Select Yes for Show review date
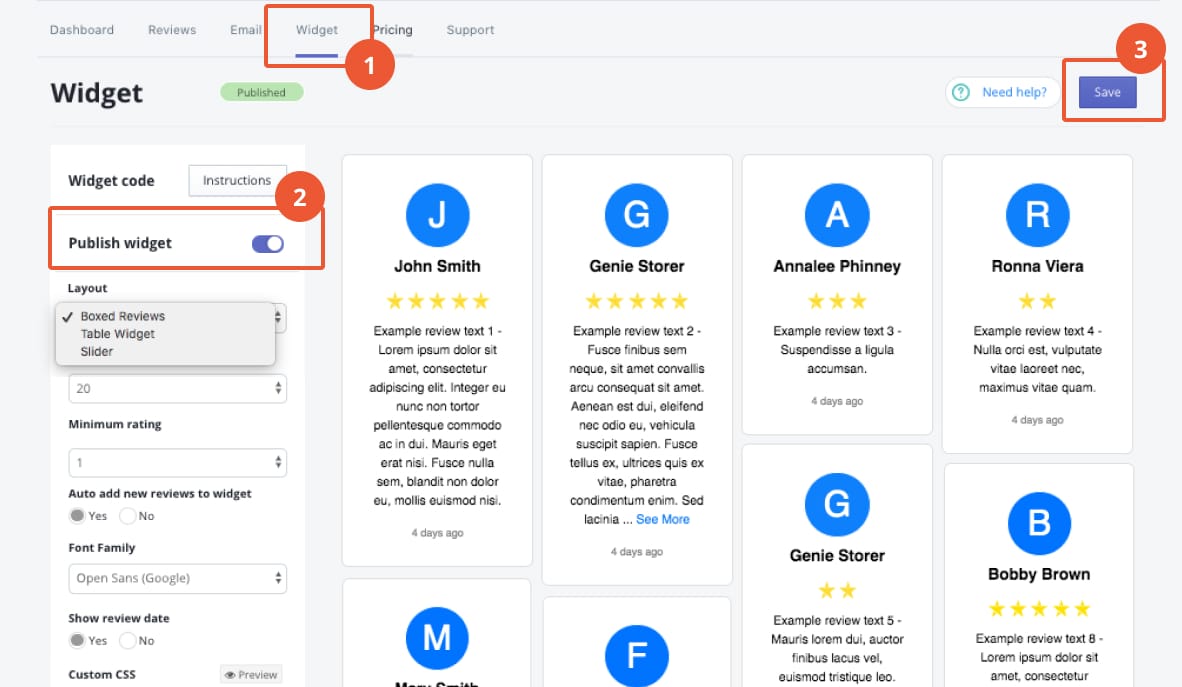 click(77, 640)
